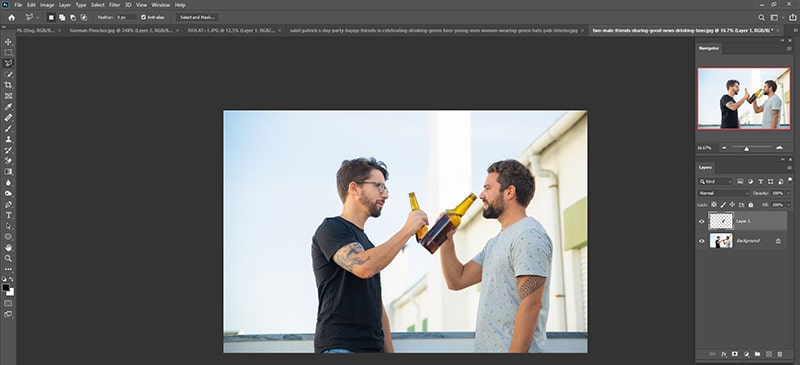Switch to saint-patrick-s-day-party document tab
800x365 pixels.
(434, 31)
